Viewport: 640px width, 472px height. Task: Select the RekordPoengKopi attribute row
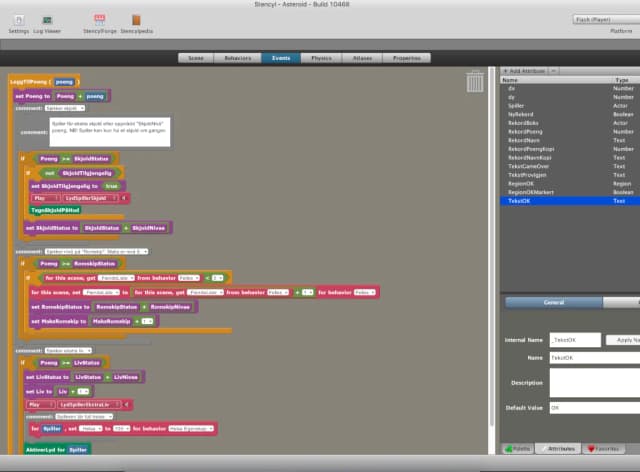point(570,149)
